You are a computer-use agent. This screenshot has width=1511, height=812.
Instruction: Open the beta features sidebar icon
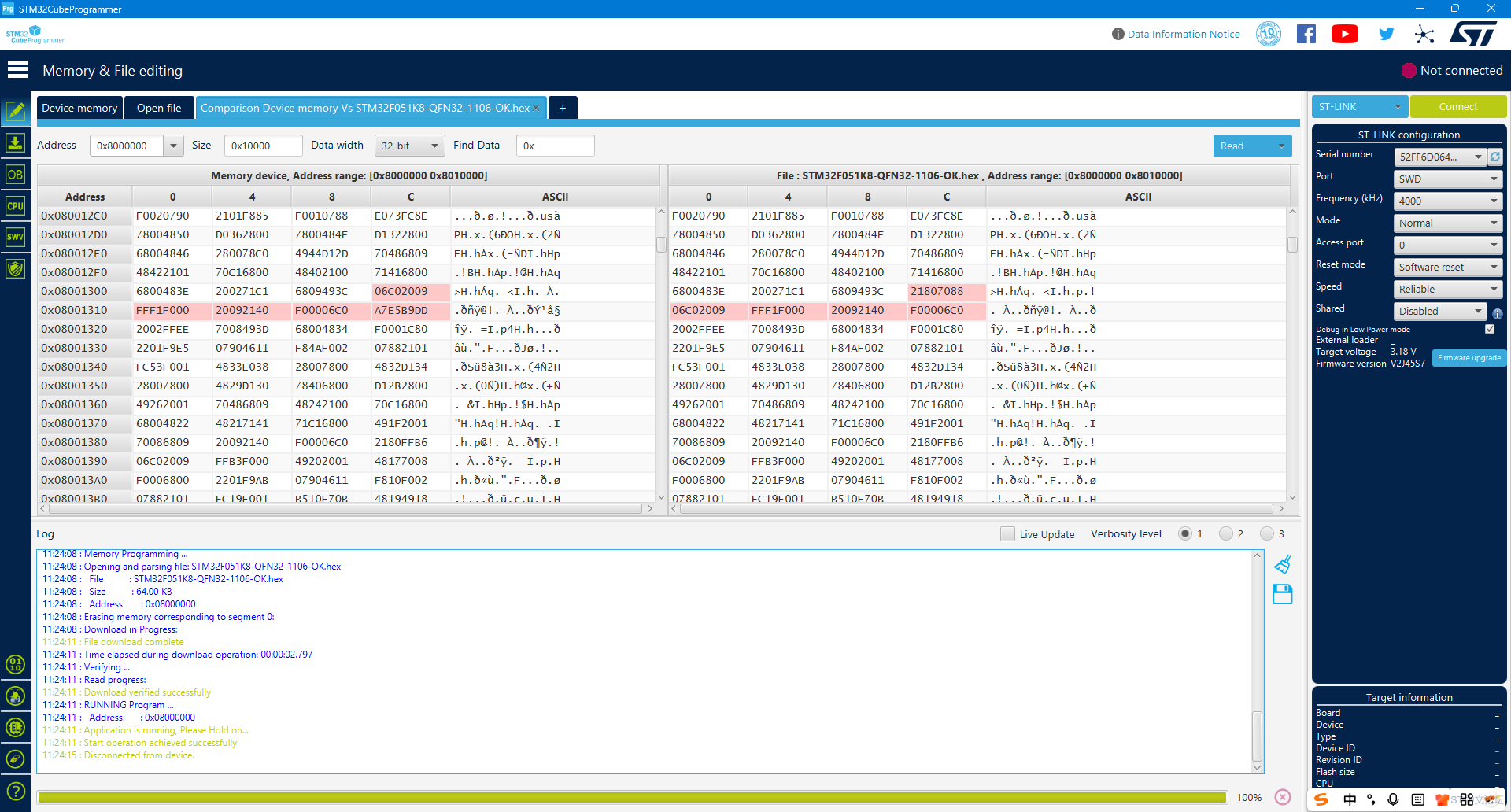tap(15, 696)
